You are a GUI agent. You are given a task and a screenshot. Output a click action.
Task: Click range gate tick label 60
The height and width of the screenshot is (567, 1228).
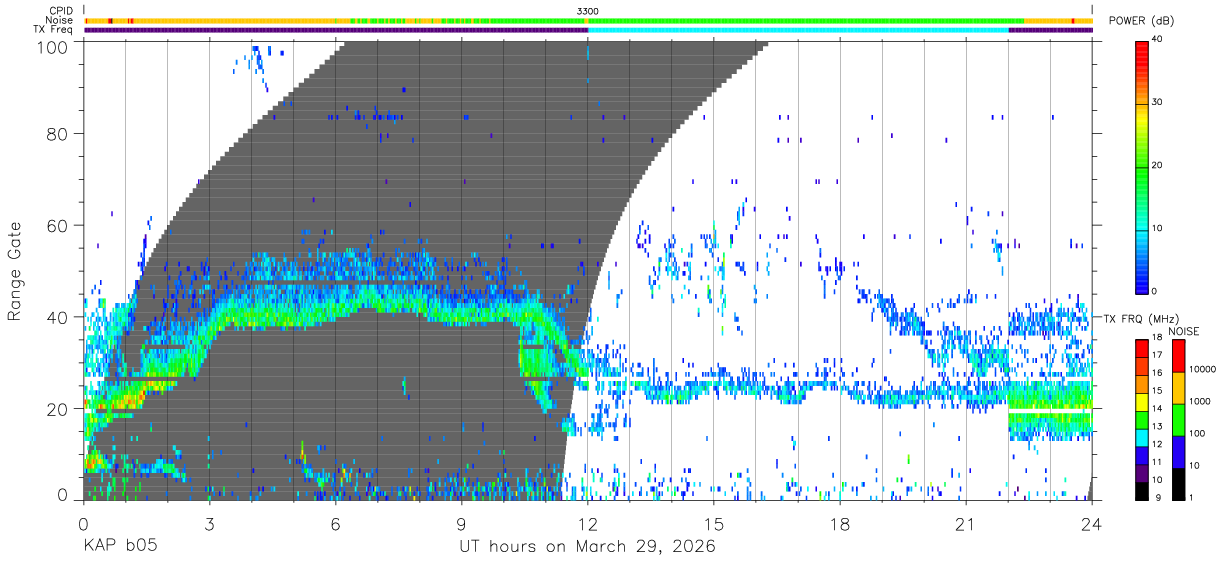coord(57,225)
